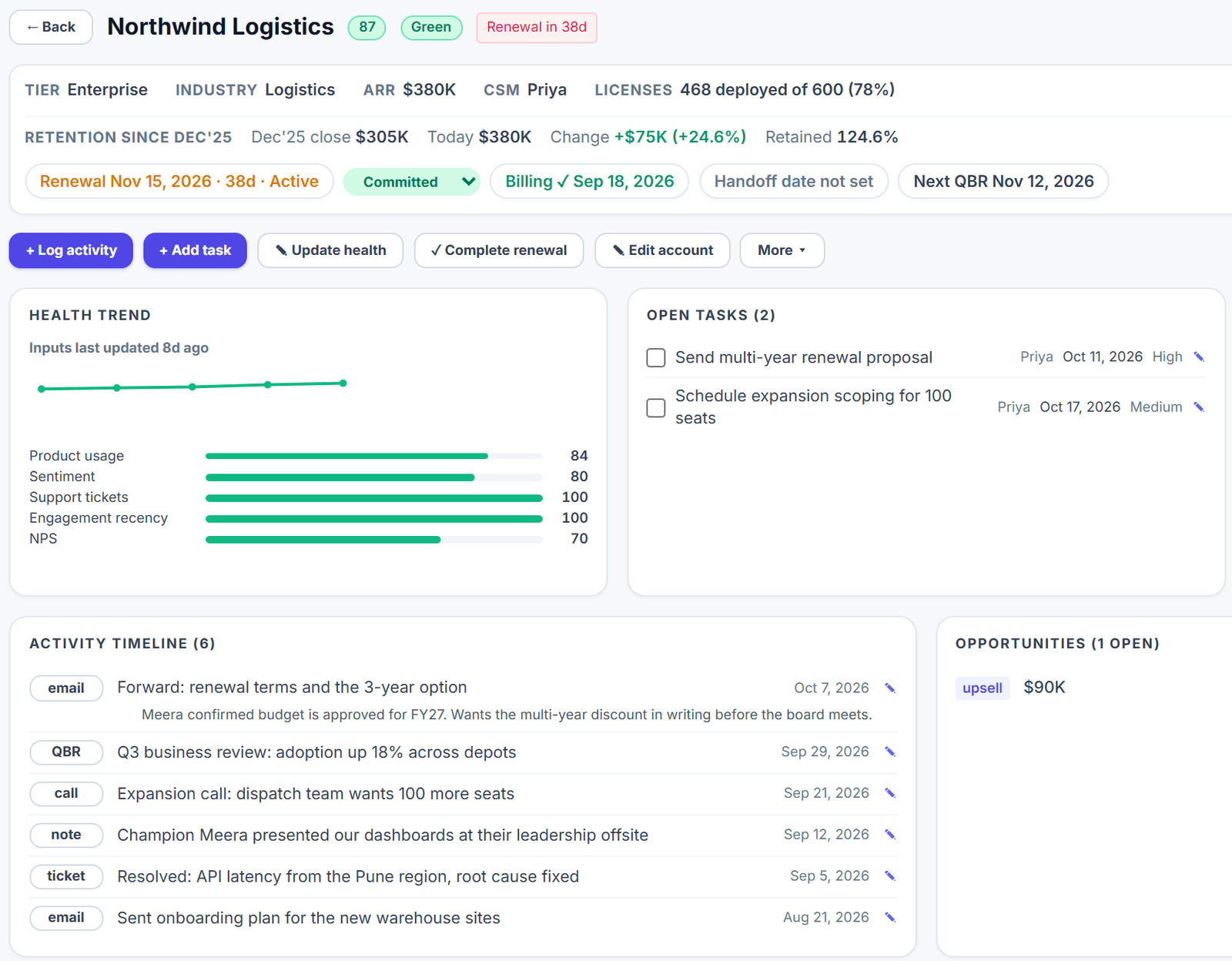This screenshot has width=1232, height=961.
Task: Open Edit account
Action: [x=662, y=250]
